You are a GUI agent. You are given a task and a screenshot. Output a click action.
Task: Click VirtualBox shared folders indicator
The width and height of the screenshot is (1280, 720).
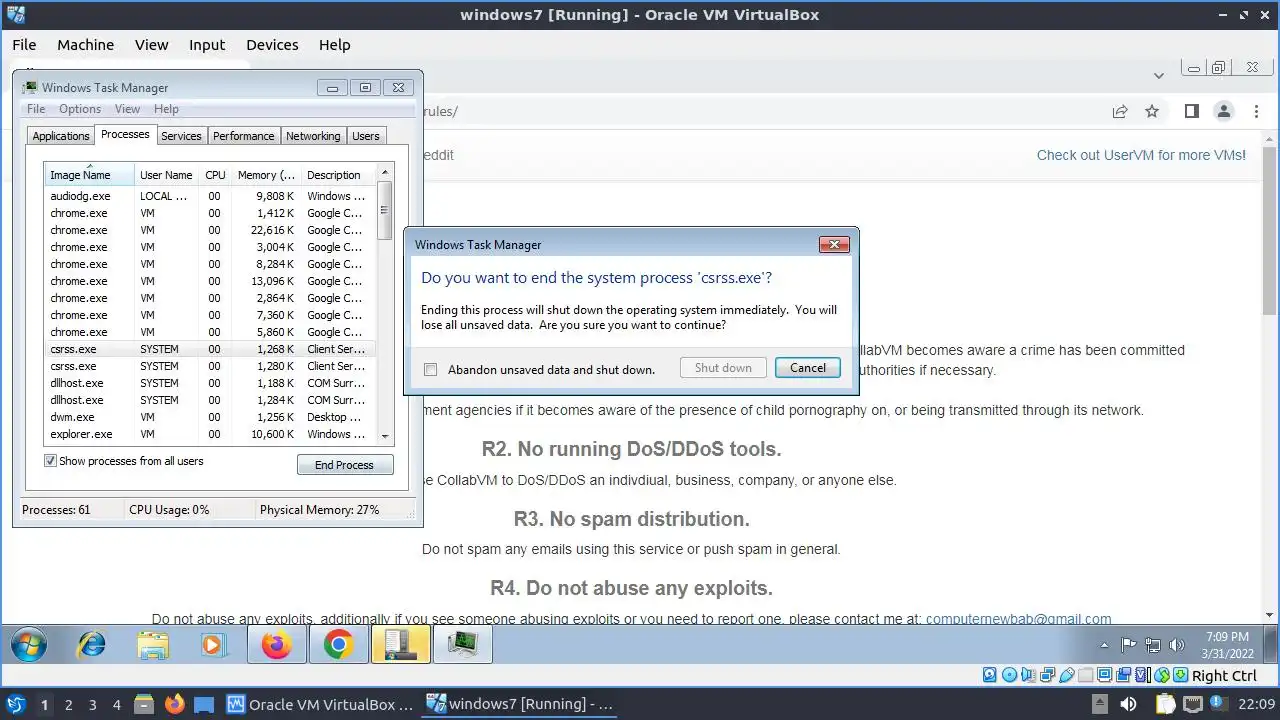pos(1086,676)
